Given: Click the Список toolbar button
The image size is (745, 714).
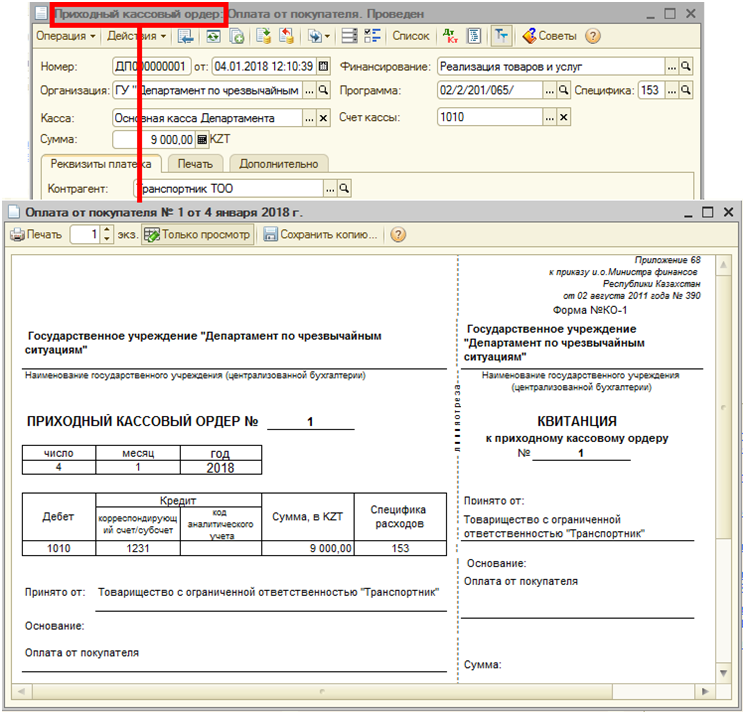Looking at the screenshot, I should pos(410,36).
